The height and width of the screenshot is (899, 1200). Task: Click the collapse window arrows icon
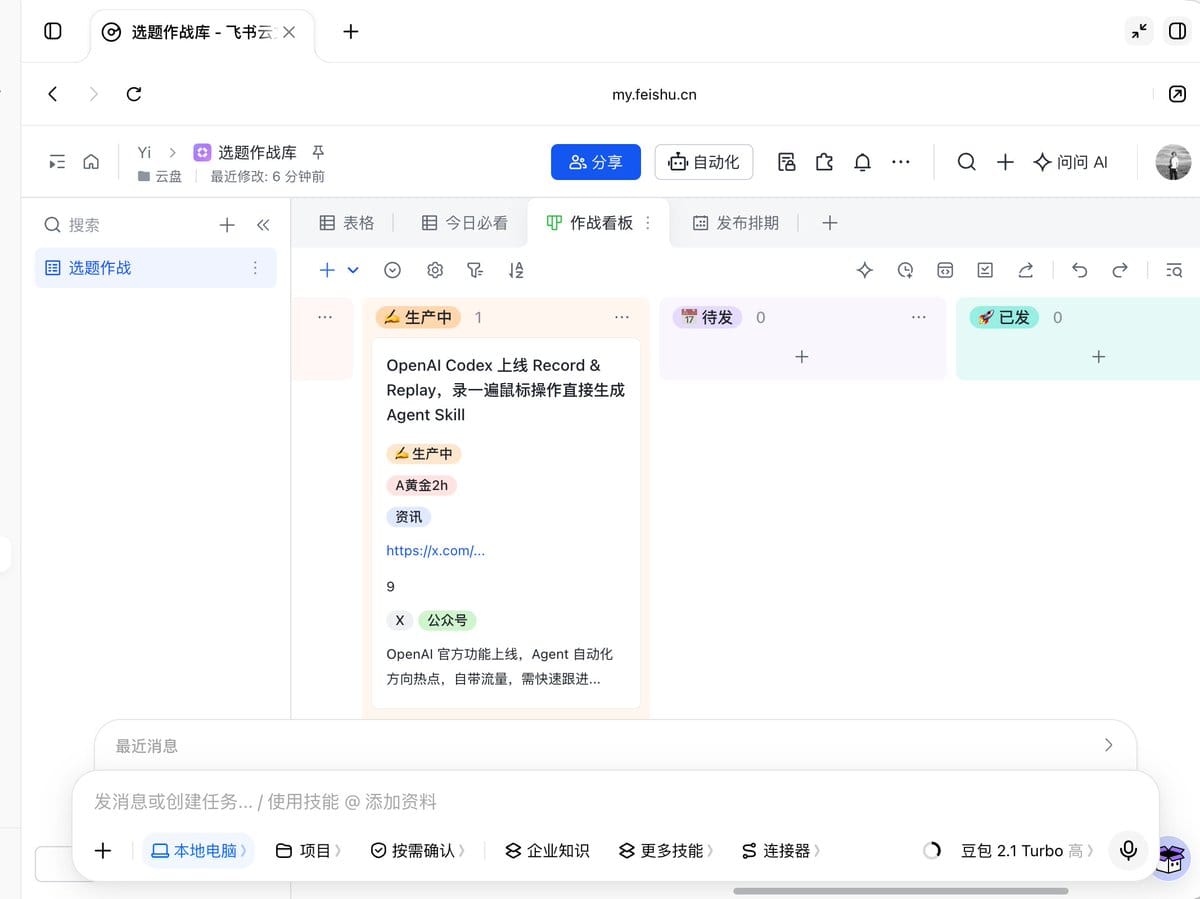point(1139,31)
